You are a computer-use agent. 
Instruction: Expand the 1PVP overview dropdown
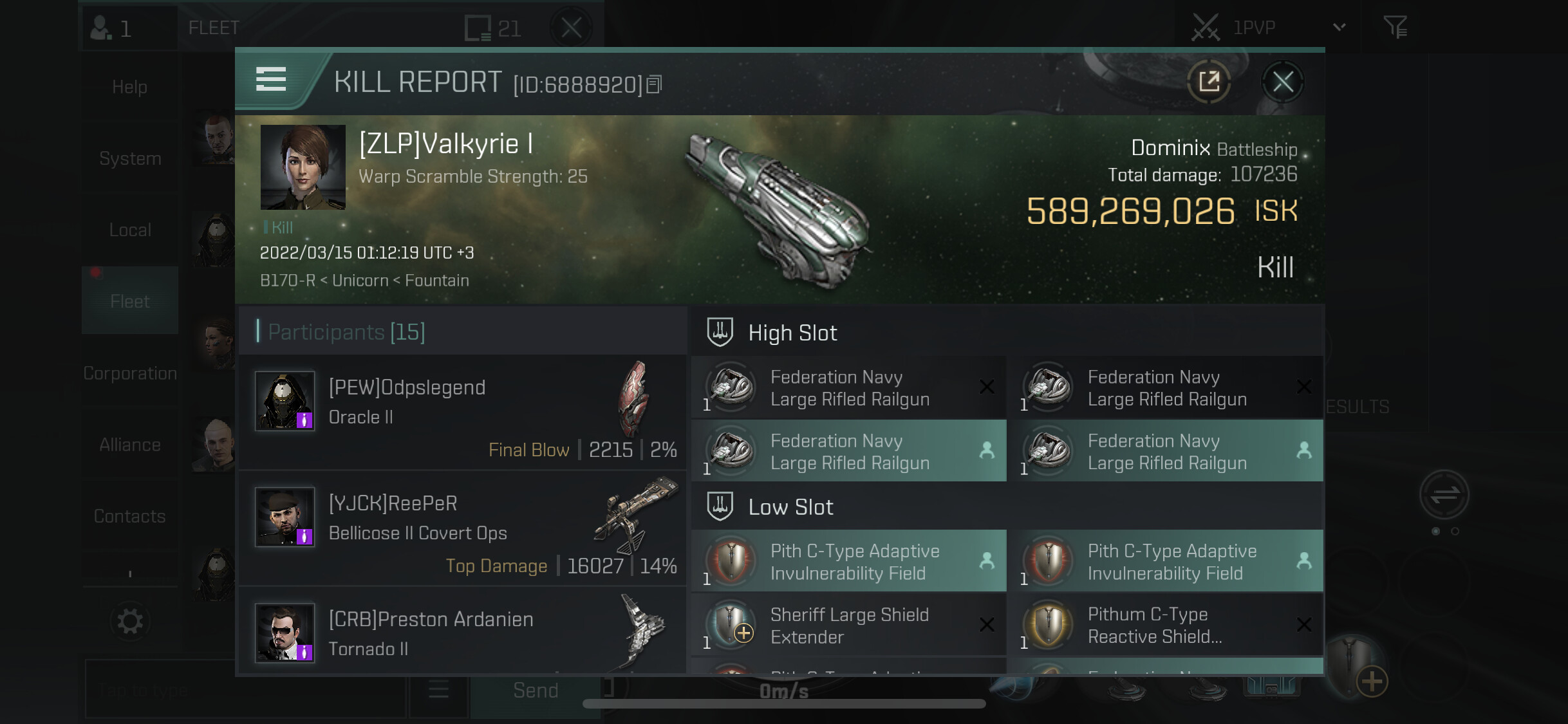[1339, 28]
